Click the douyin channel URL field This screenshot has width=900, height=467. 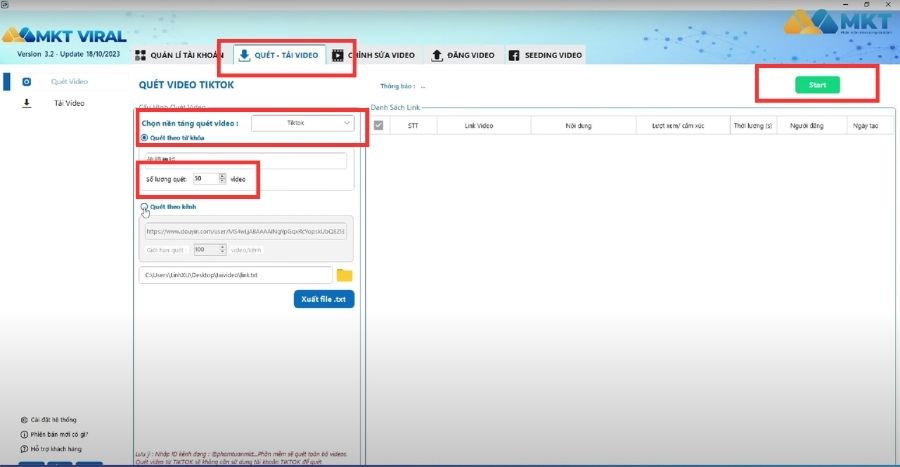click(245, 231)
